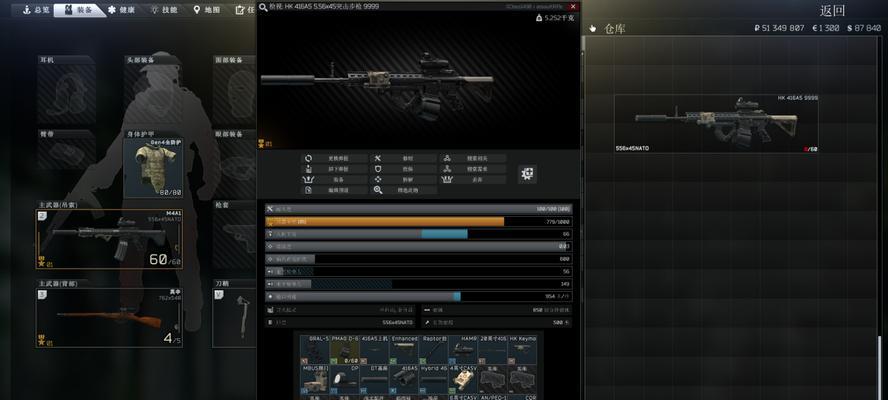Select the Gen4 body armor slot
The image size is (888, 400).
click(153, 167)
